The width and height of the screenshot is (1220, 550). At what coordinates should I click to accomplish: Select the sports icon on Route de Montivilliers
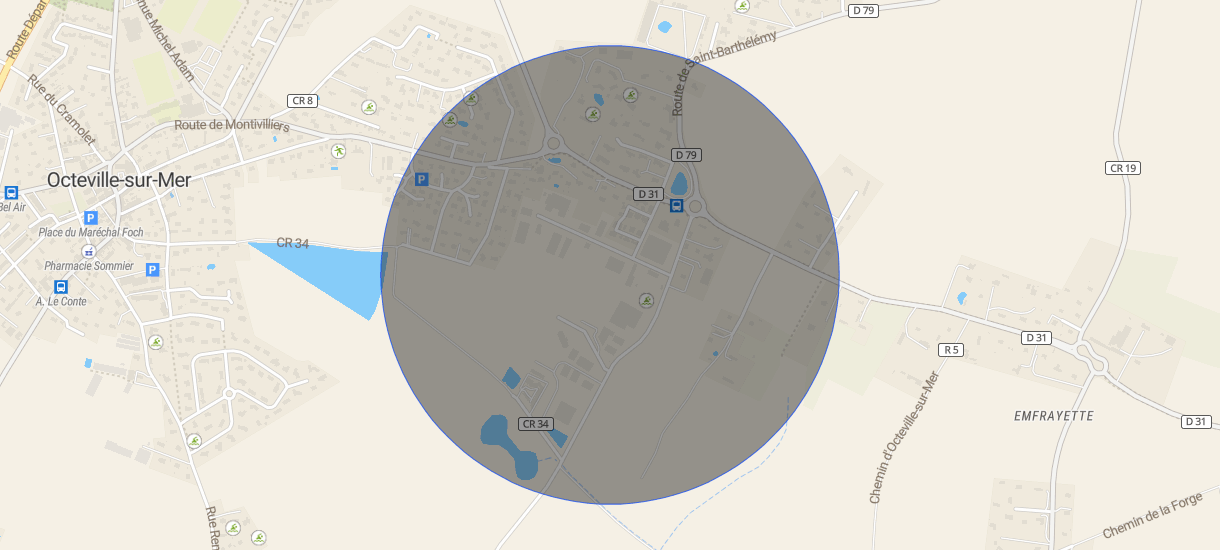tap(338, 151)
